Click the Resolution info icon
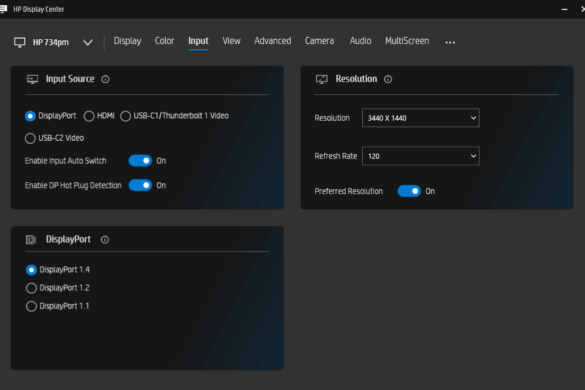The image size is (585, 390). 388,79
